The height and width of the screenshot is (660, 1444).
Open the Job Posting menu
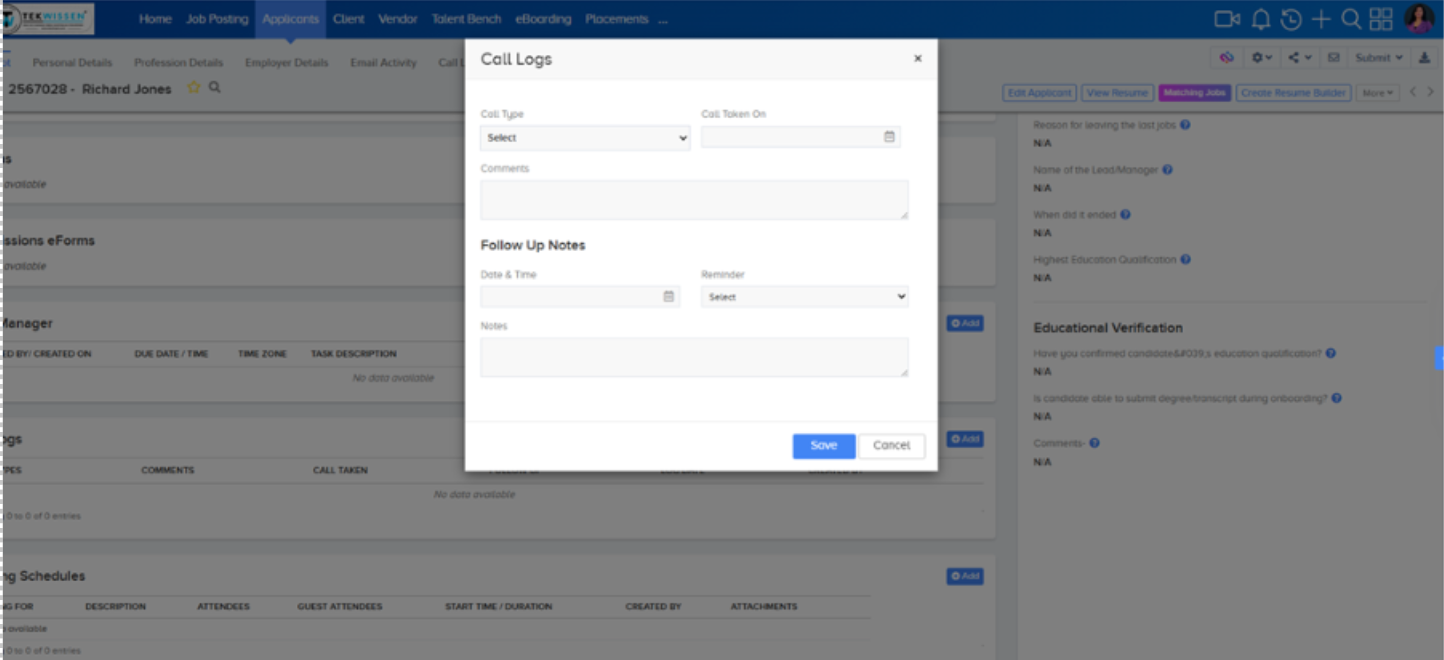(x=217, y=19)
